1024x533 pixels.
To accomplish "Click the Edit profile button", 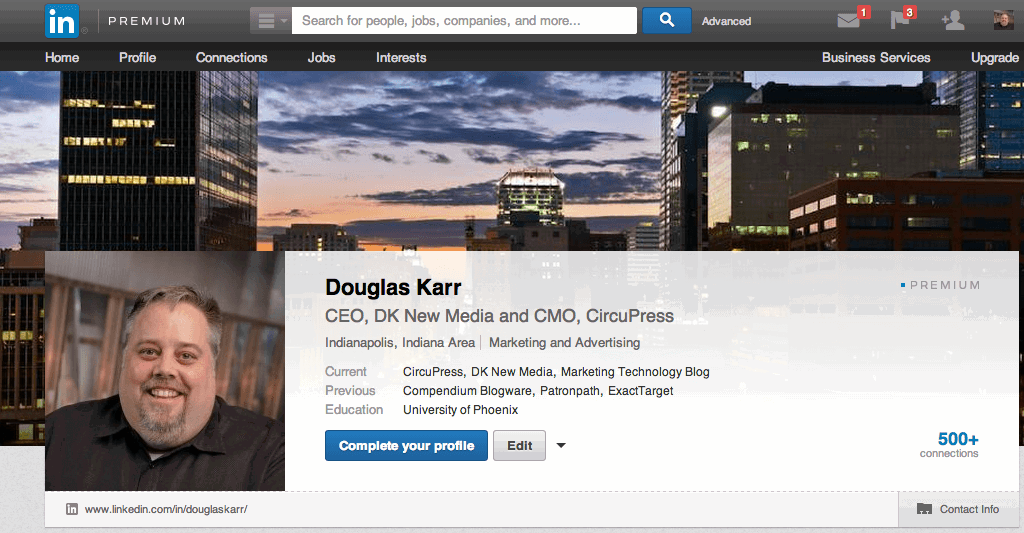I will [x=519, y=445].
